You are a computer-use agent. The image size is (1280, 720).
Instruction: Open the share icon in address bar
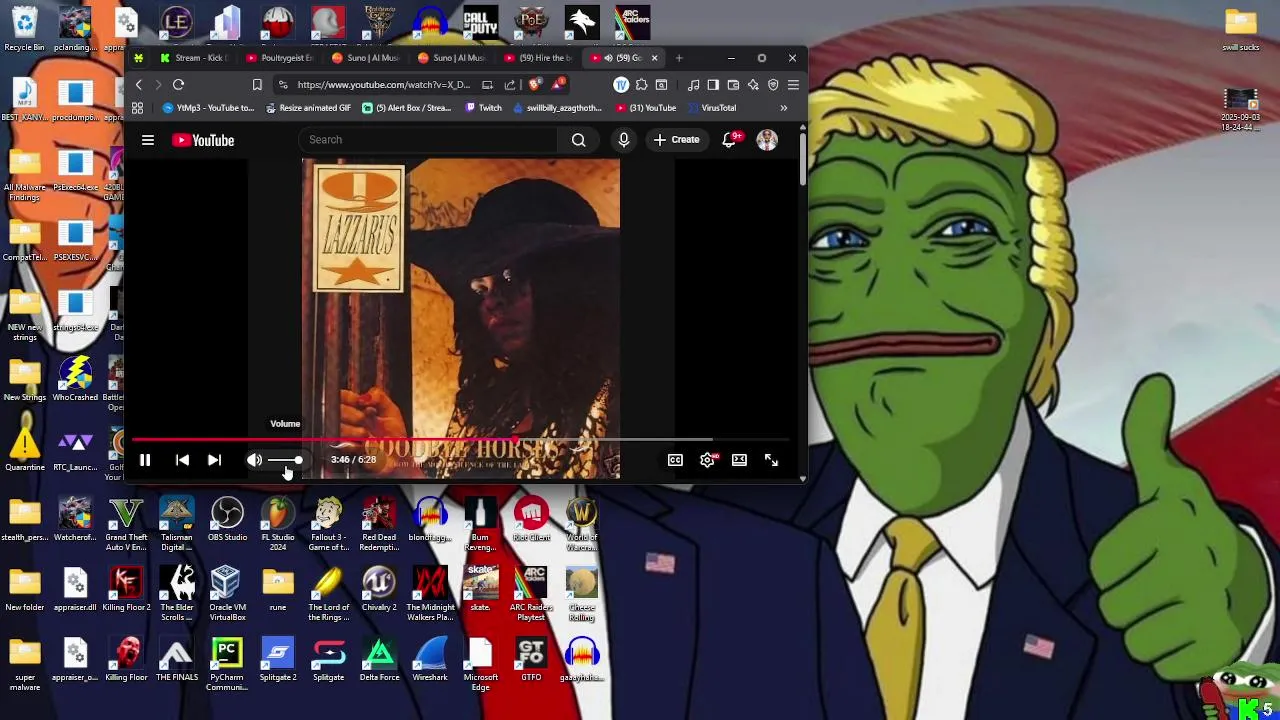[510, 85]
